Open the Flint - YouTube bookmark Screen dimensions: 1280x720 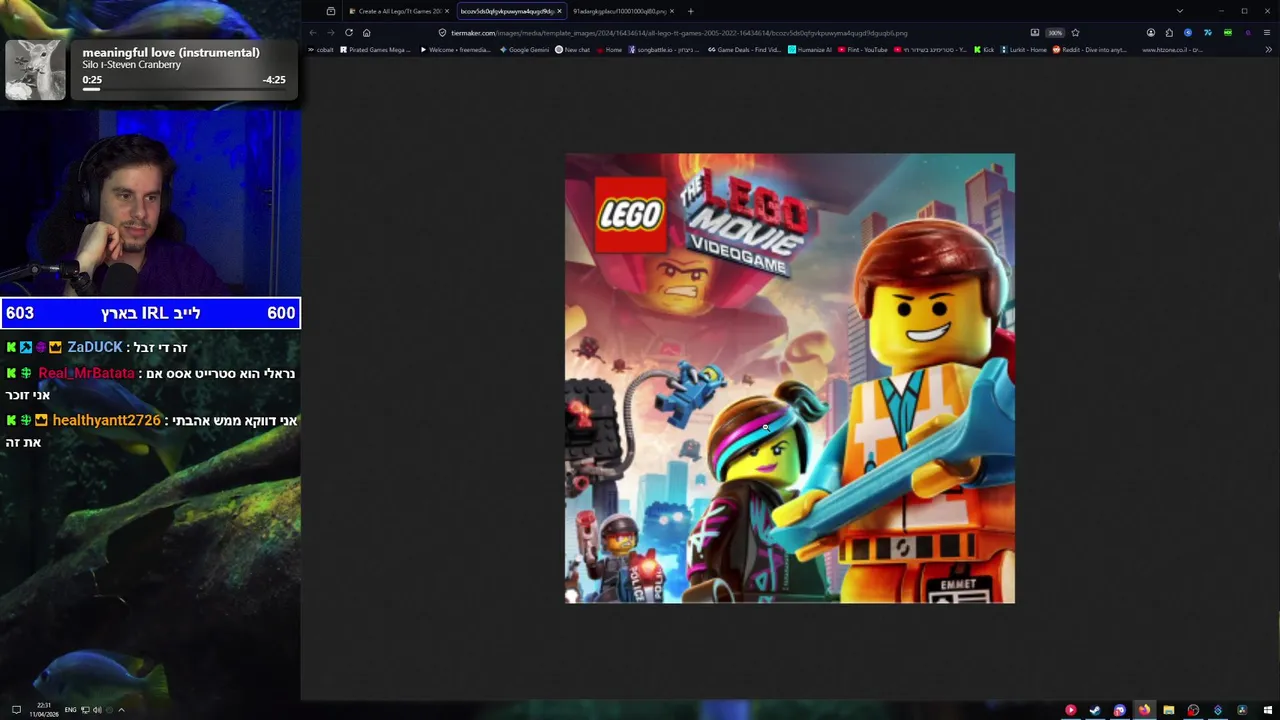point(863,49)
